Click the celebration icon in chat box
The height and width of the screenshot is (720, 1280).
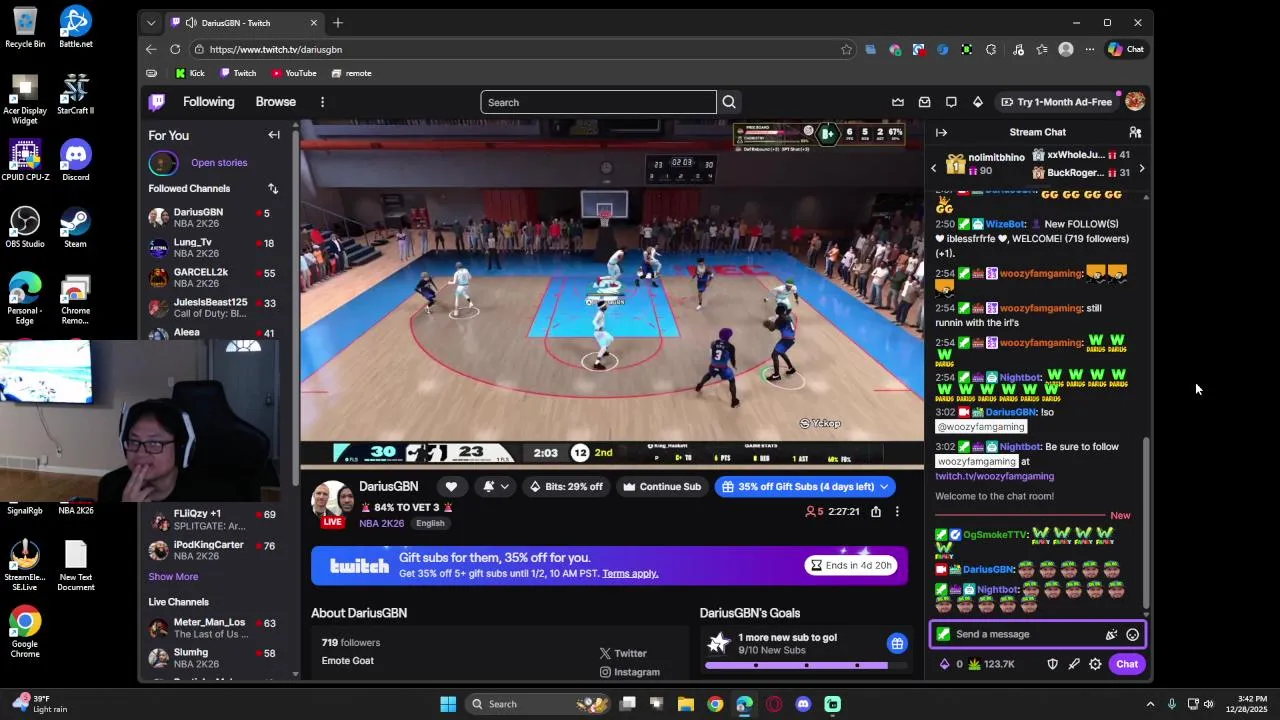click(1110, 634)
